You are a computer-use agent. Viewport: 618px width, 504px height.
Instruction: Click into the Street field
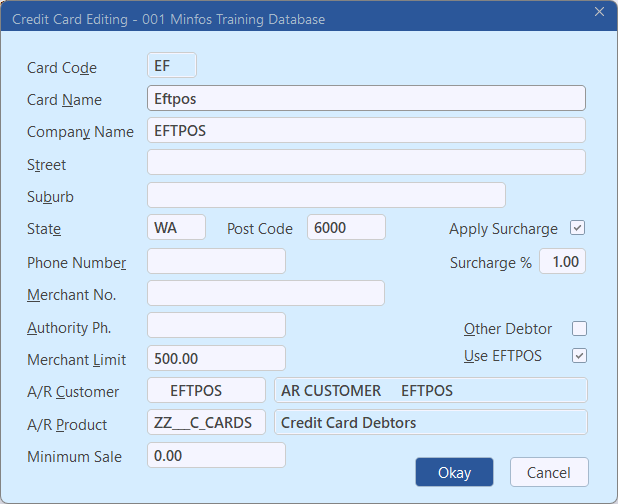[x=365, y=163]
